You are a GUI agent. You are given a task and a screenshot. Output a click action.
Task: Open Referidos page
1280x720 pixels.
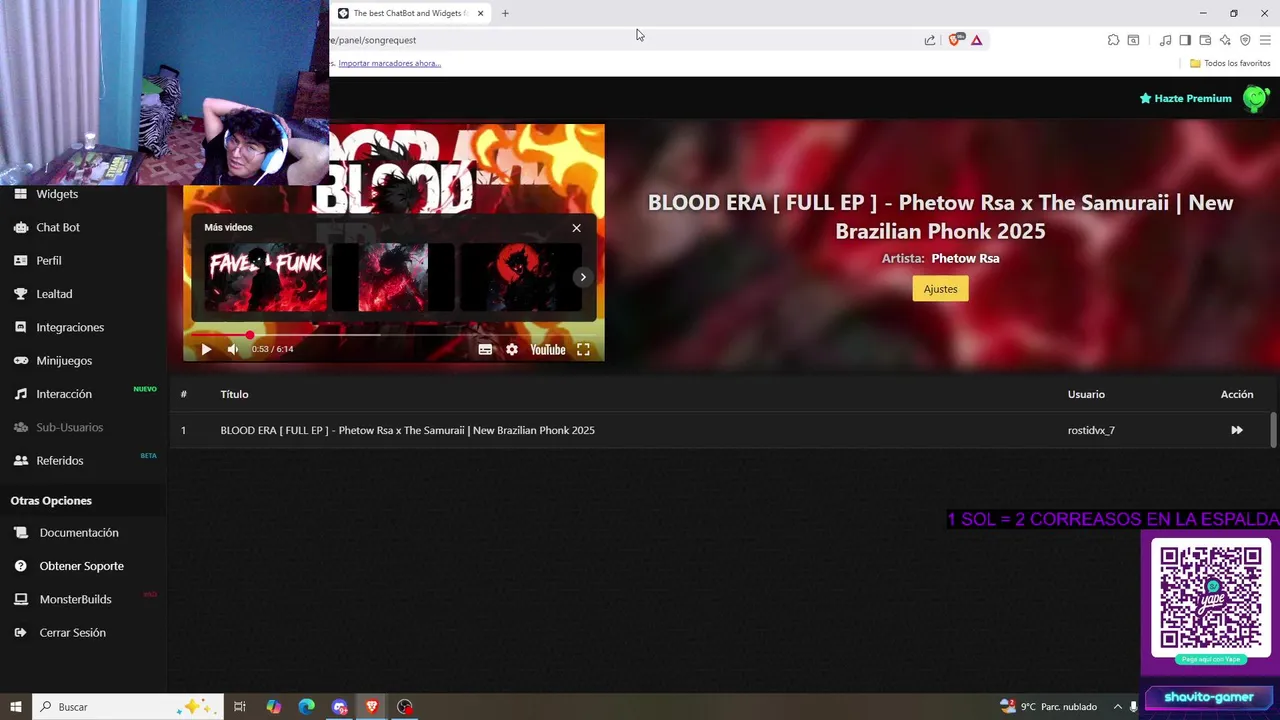(60, 460)
